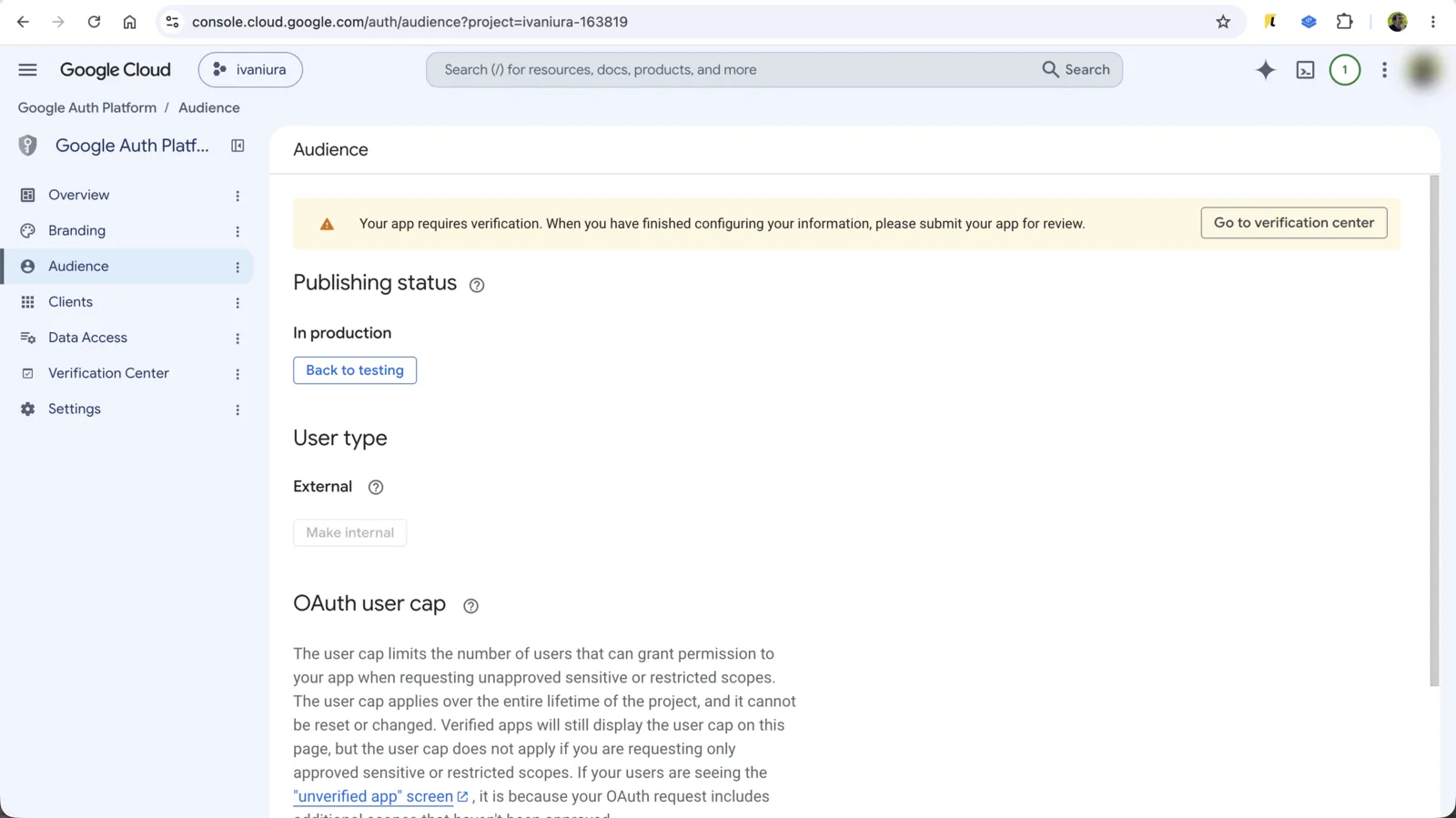Navigate back in browser history
This screenshot has width=1456, height=818.
coord(23,22)
